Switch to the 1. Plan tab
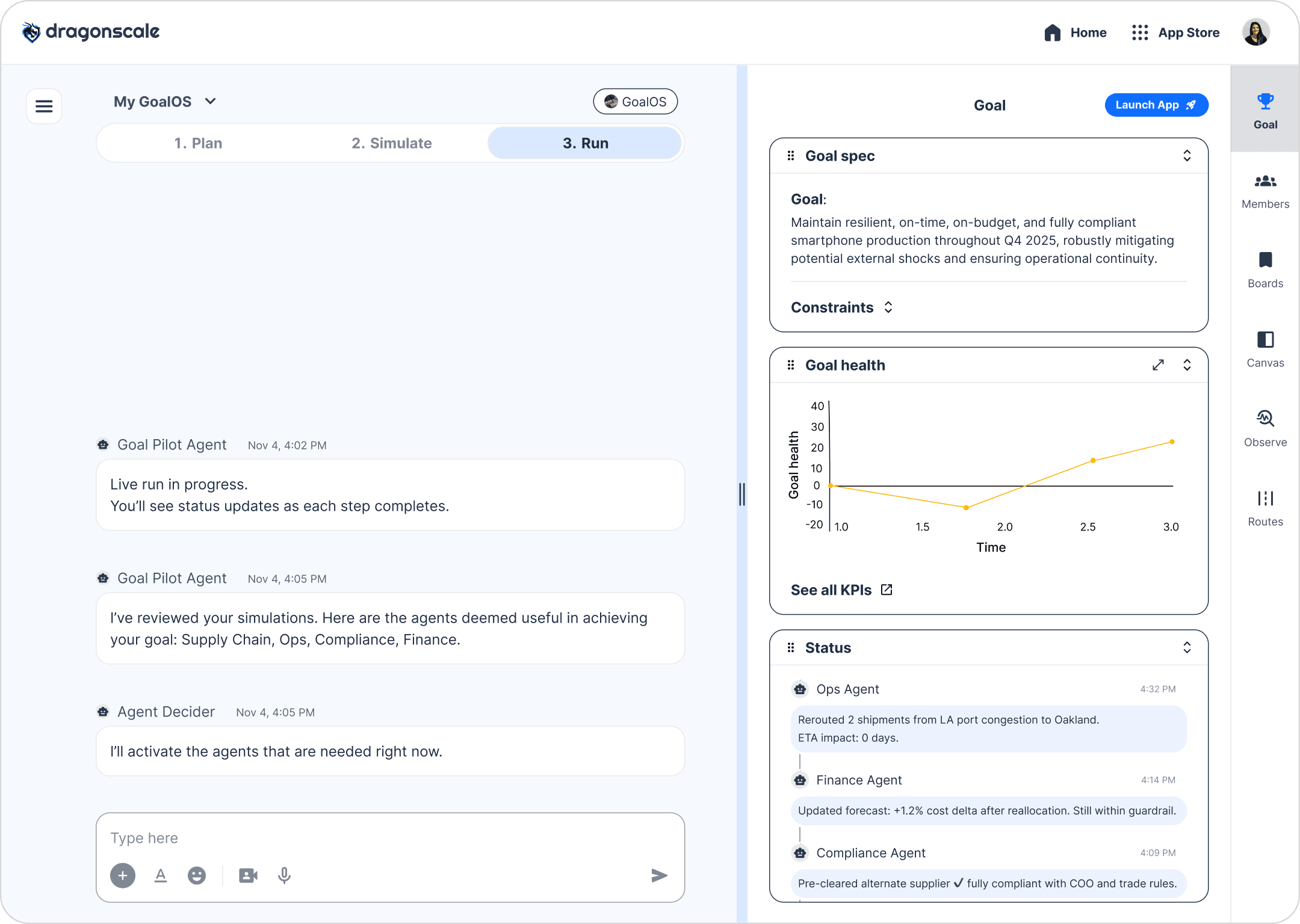1300x924 pixels. click(x=198, y=143)
